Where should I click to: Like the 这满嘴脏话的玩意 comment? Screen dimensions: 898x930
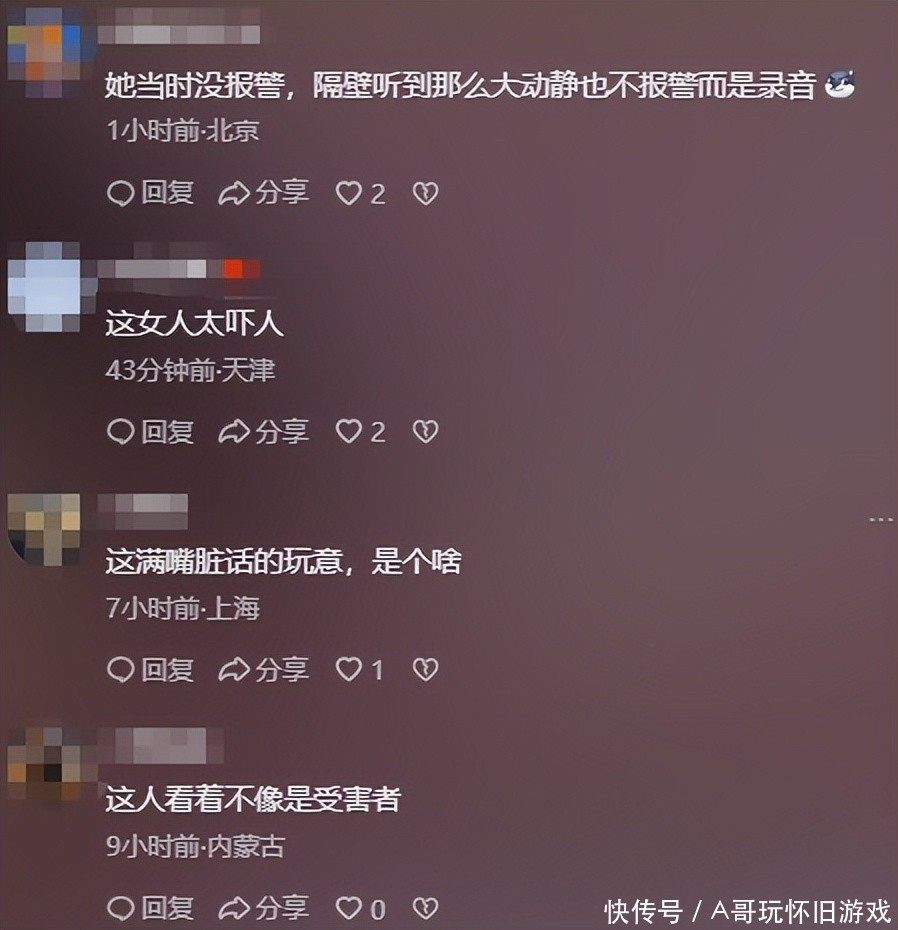[x=359, y=670]
